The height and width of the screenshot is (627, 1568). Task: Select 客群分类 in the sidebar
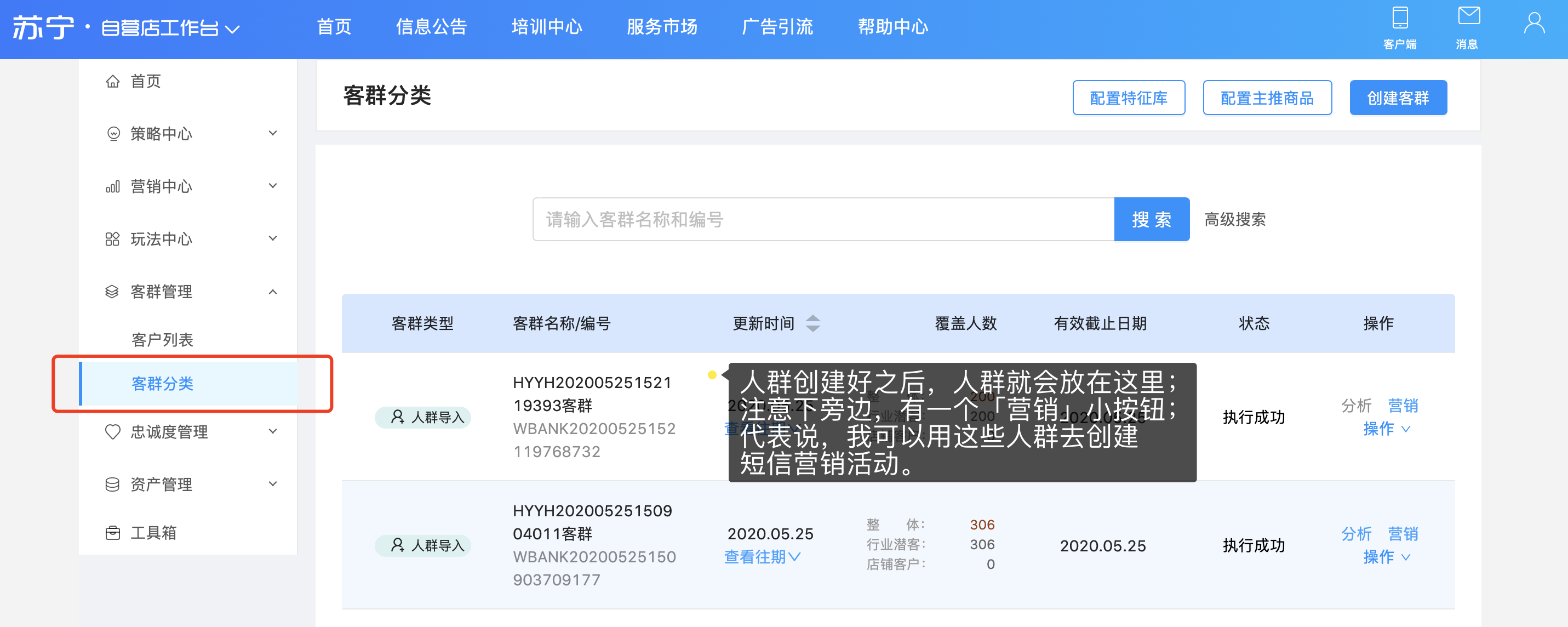pyautogui.click(x=188, y=384)
